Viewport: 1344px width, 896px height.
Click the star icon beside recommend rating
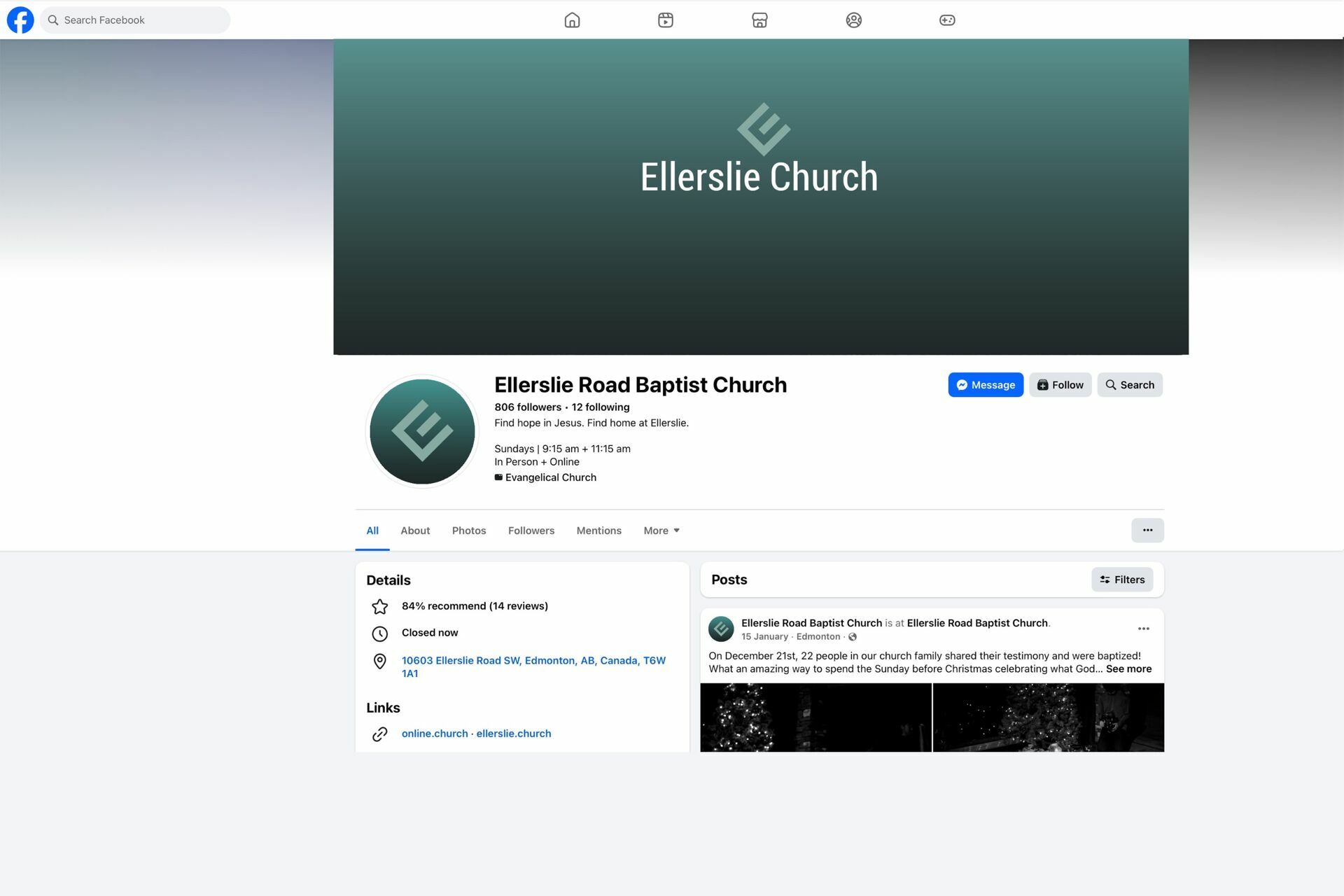(x=379, y=606)
